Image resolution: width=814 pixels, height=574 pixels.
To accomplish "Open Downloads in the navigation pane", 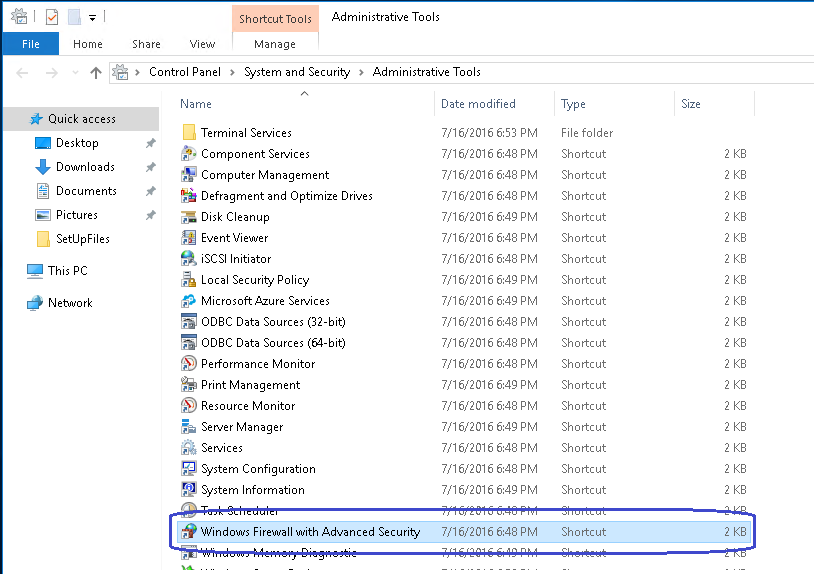I will (85, 167).
